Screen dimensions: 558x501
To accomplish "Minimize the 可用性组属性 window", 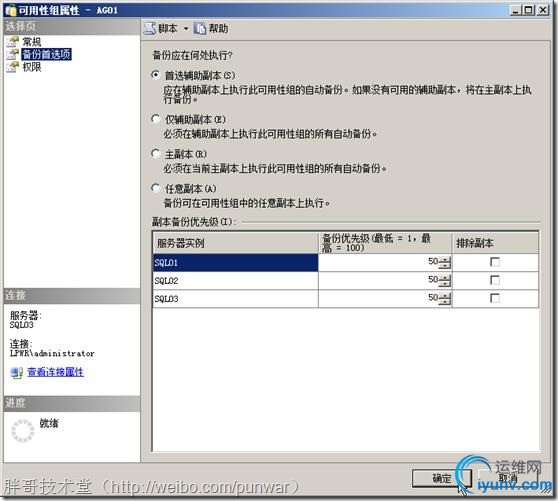I will click(x=516, y=10).
